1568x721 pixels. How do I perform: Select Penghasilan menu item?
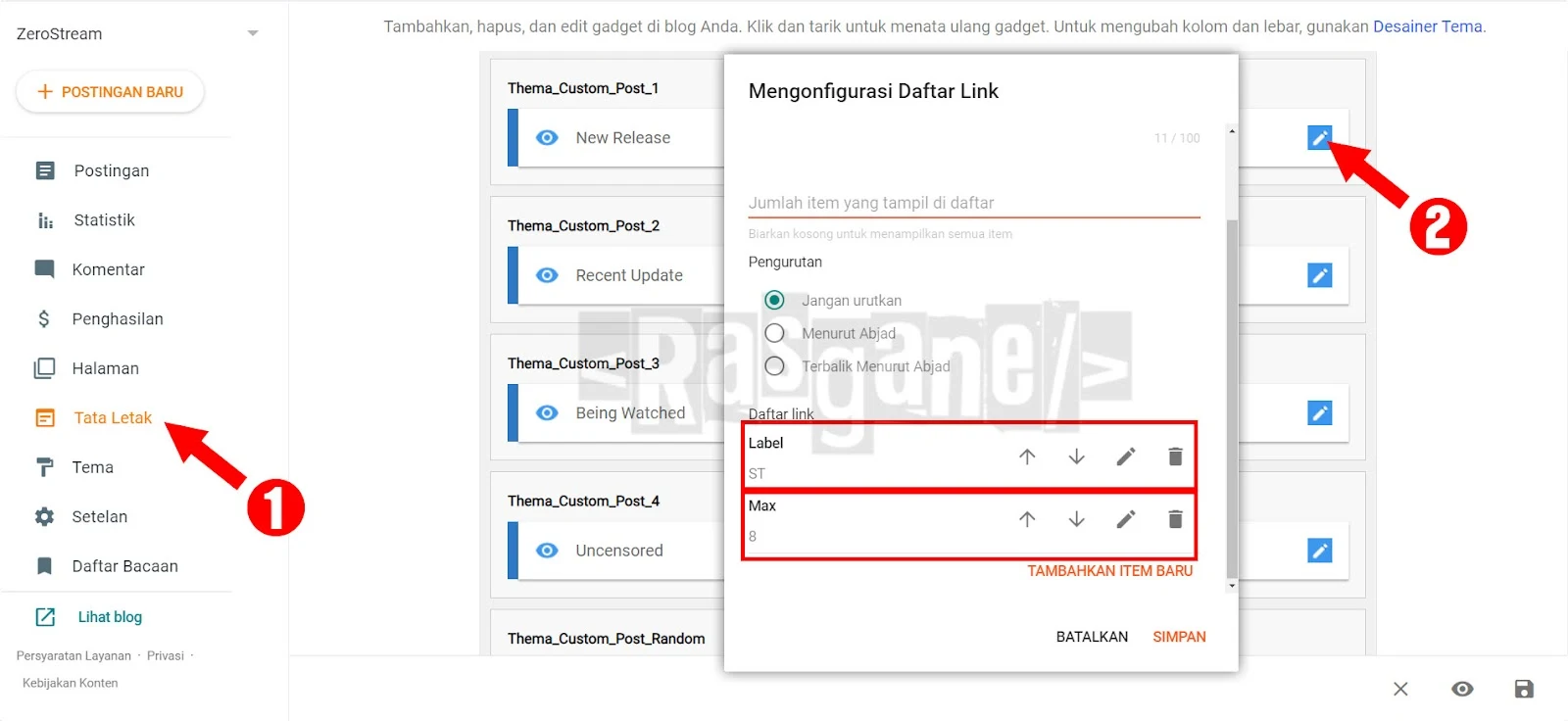click(118, 319)
